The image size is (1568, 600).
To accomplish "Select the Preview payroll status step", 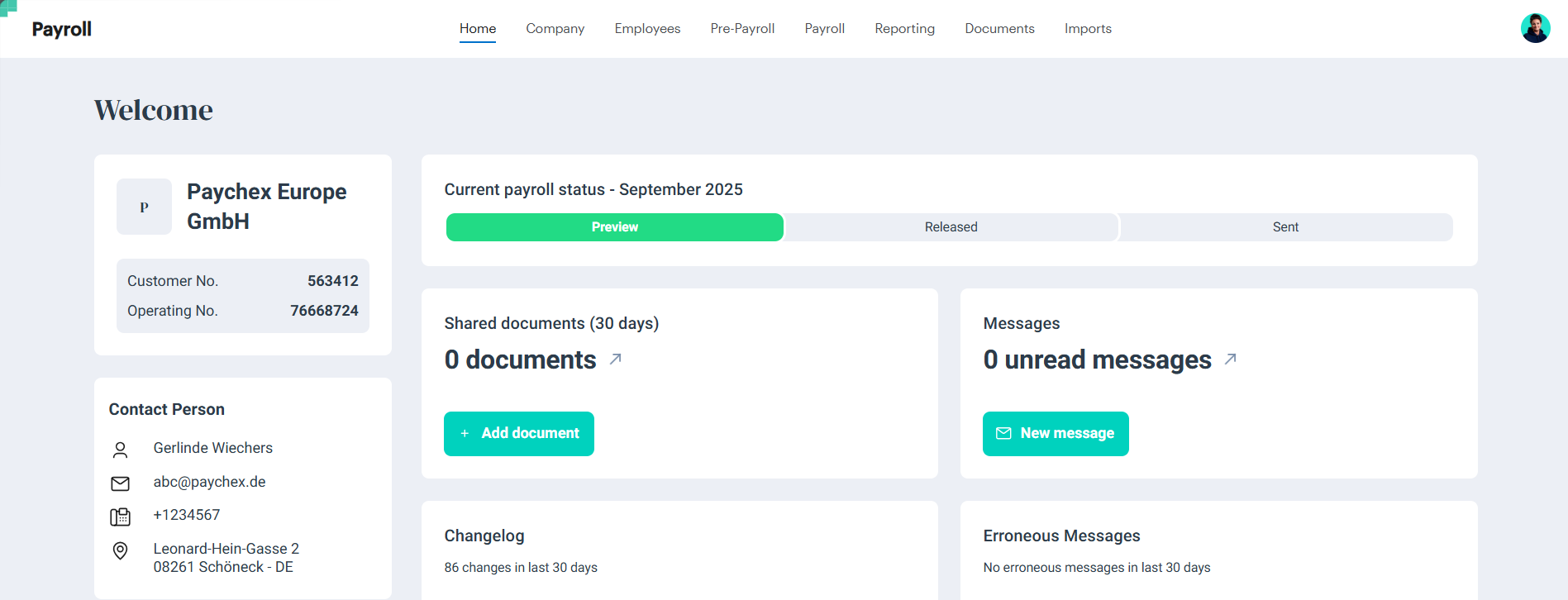I will [x=614, y=227].
